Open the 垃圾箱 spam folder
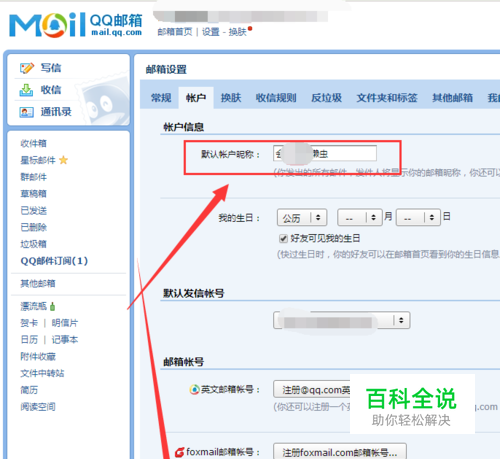Image resolution: width=500 pixels, height=459 pixels. (34, 244)
